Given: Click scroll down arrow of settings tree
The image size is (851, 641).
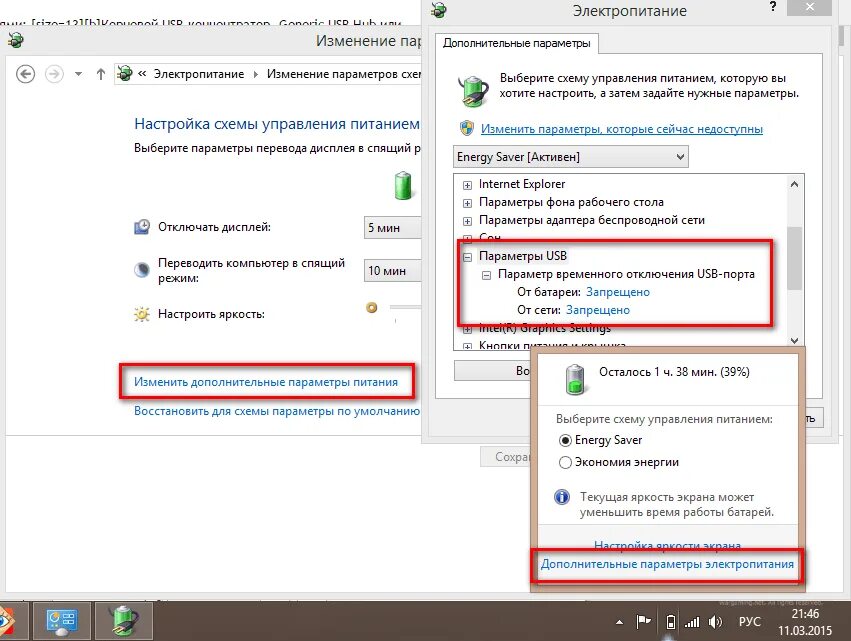Looking at the screenshot, I should (795, 340).
